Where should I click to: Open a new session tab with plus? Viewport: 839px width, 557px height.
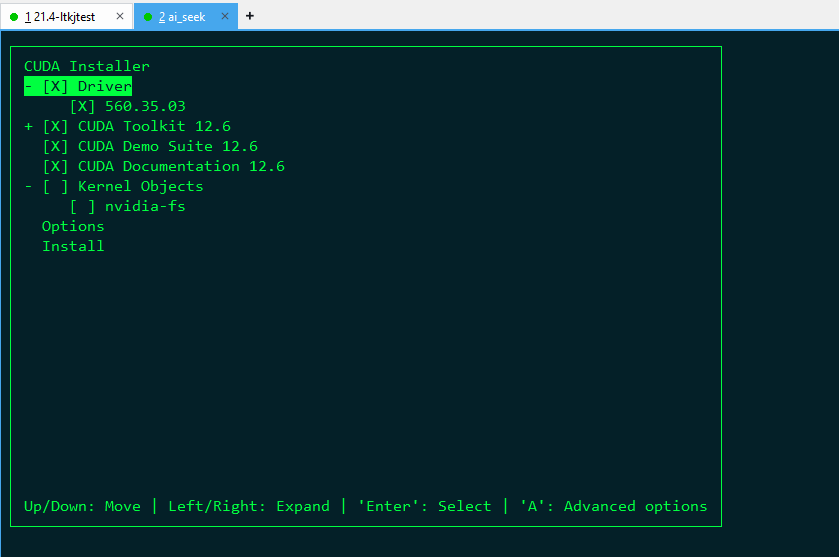coord(249,16)
